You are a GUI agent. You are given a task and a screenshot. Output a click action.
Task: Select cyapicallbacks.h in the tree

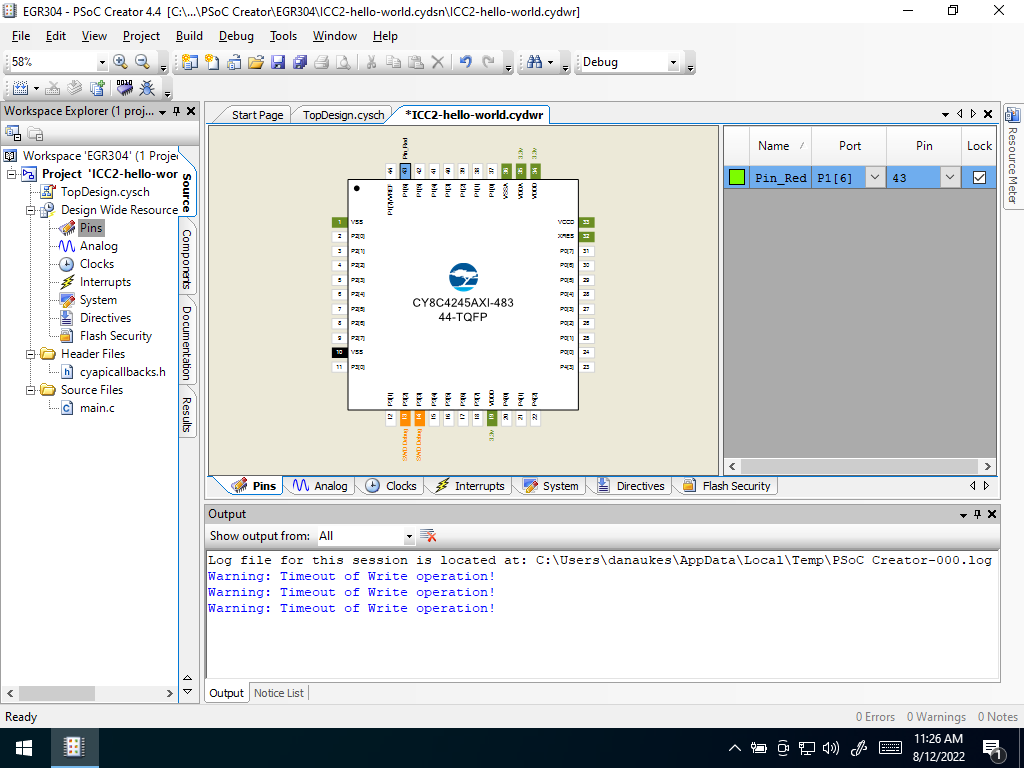pyautogui.click(x=123, y=372)
